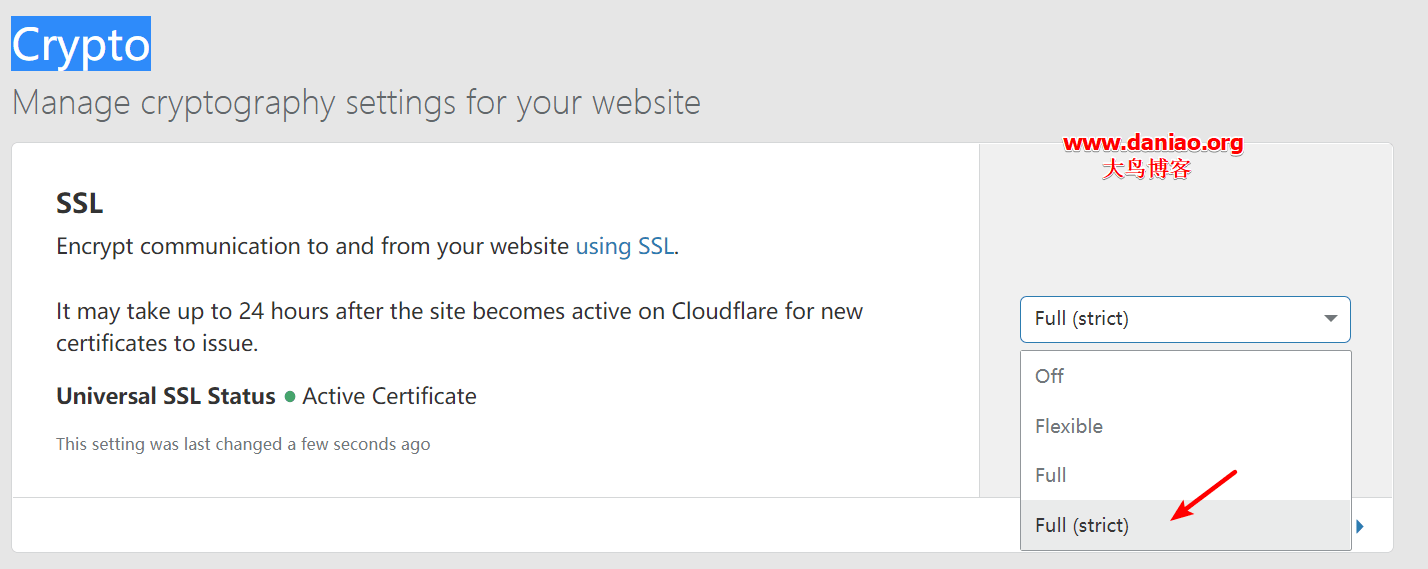Click the green Active Certificate status dot
The height and width of the screenshot is (569, 1428).
click(290, 397)
